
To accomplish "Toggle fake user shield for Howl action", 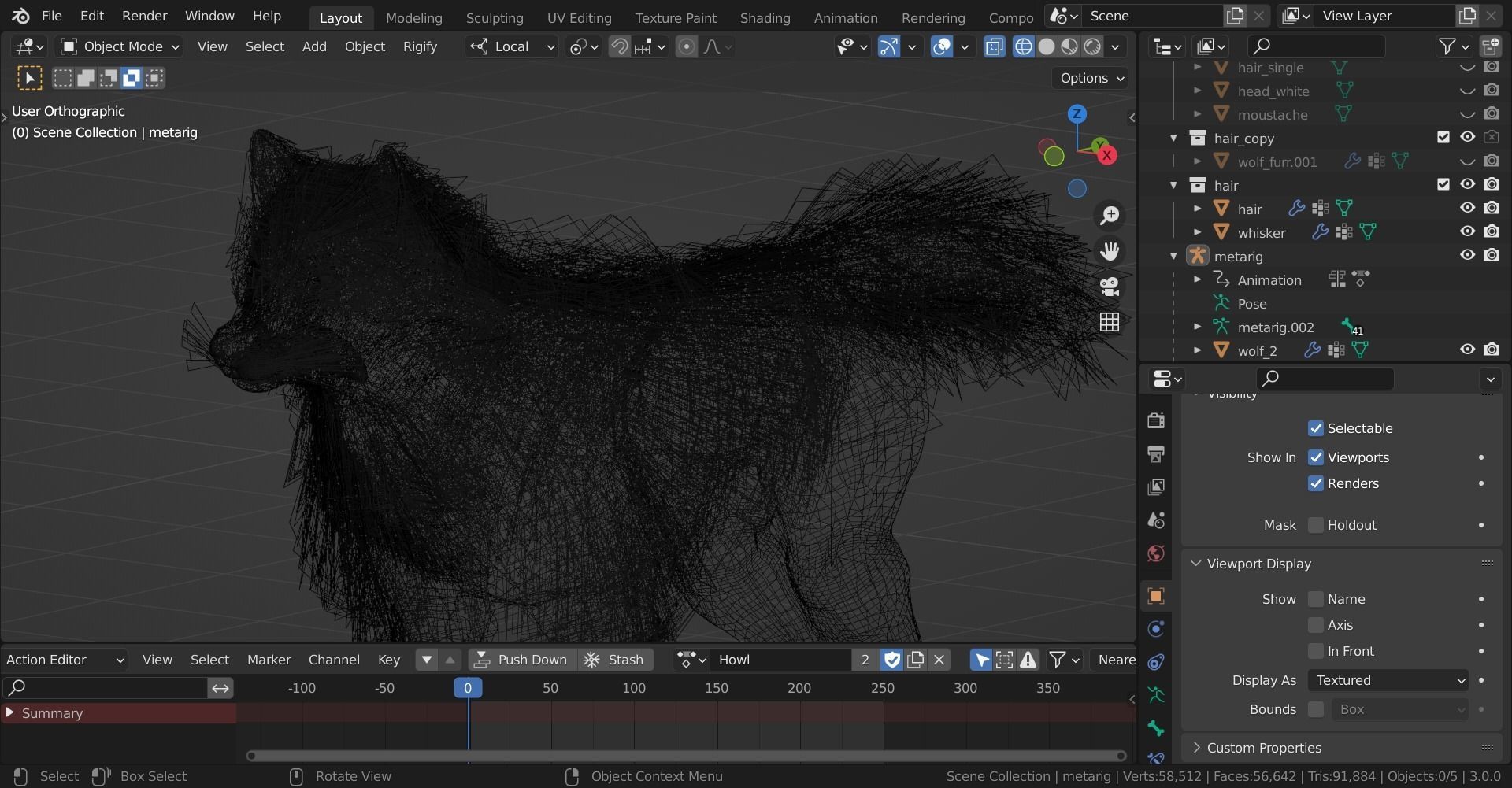I will point(891,660).
